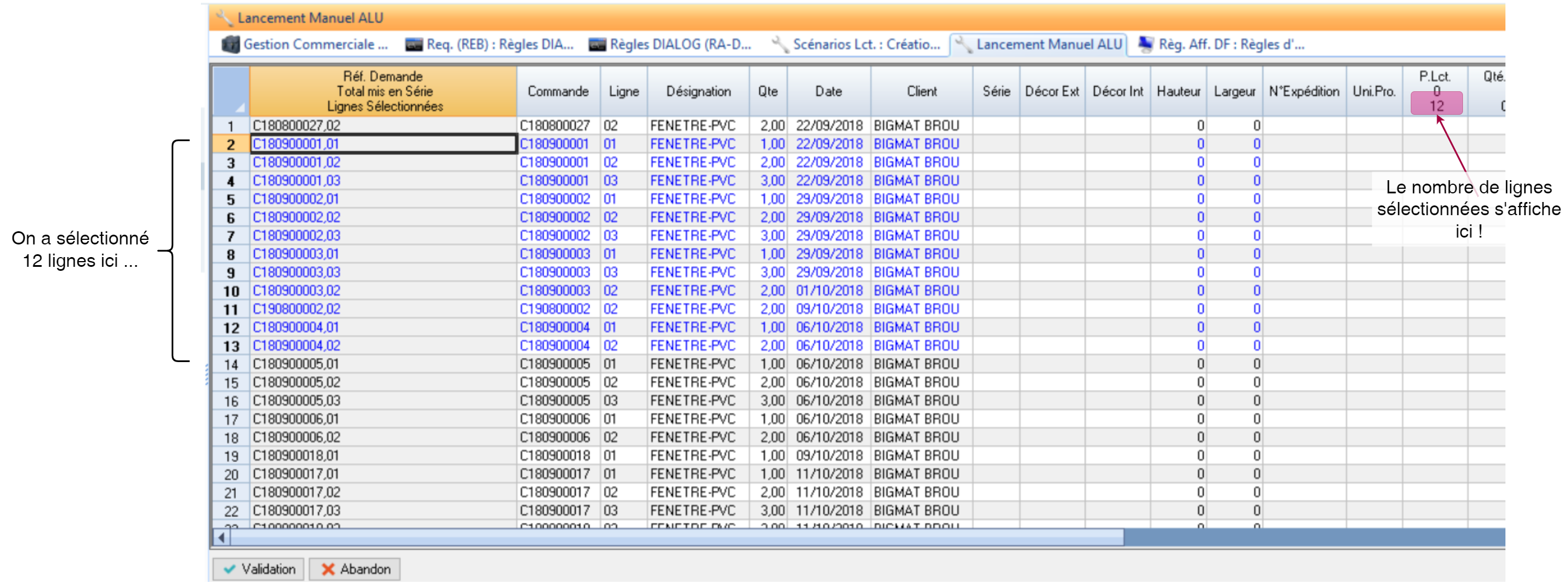Click the Réf. Demande column header
Screen dimensions: 1568x583
pos(383,91)
